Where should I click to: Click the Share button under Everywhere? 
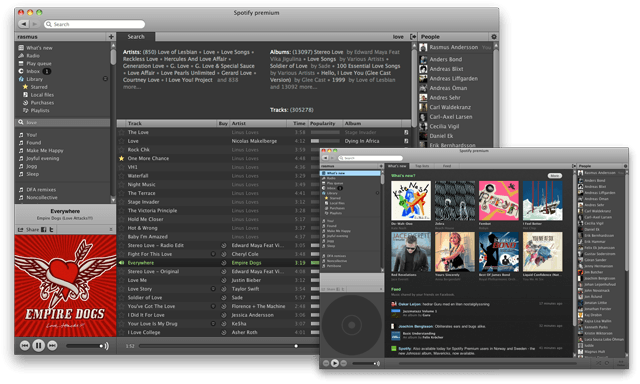[x=29, y=230]
